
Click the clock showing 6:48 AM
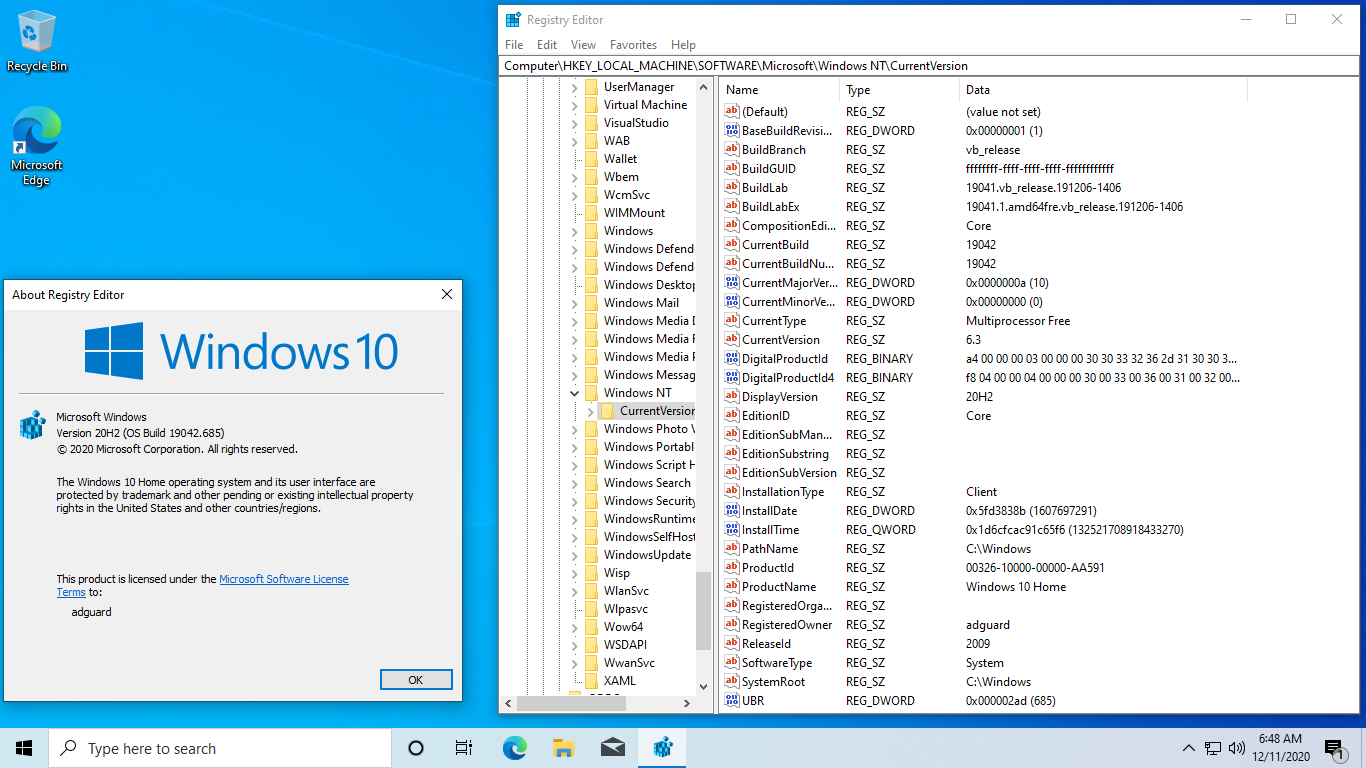pyautogui.click(x=1280, y=739)
